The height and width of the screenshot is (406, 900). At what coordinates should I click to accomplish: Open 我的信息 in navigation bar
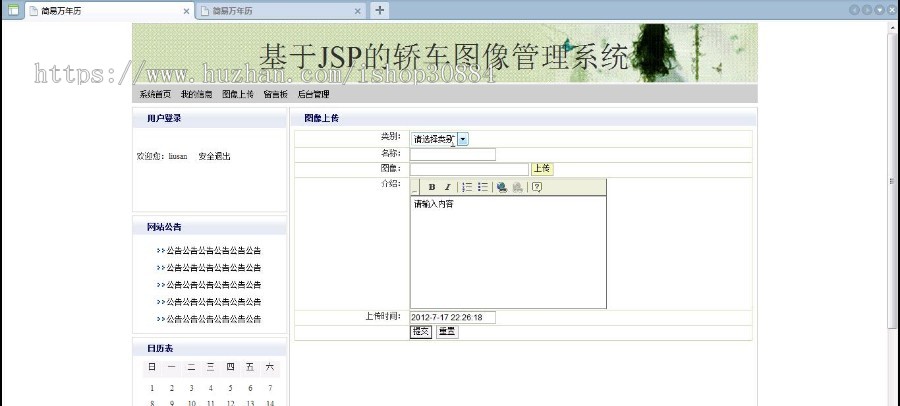pyautogui.click(x=196, y=94)
